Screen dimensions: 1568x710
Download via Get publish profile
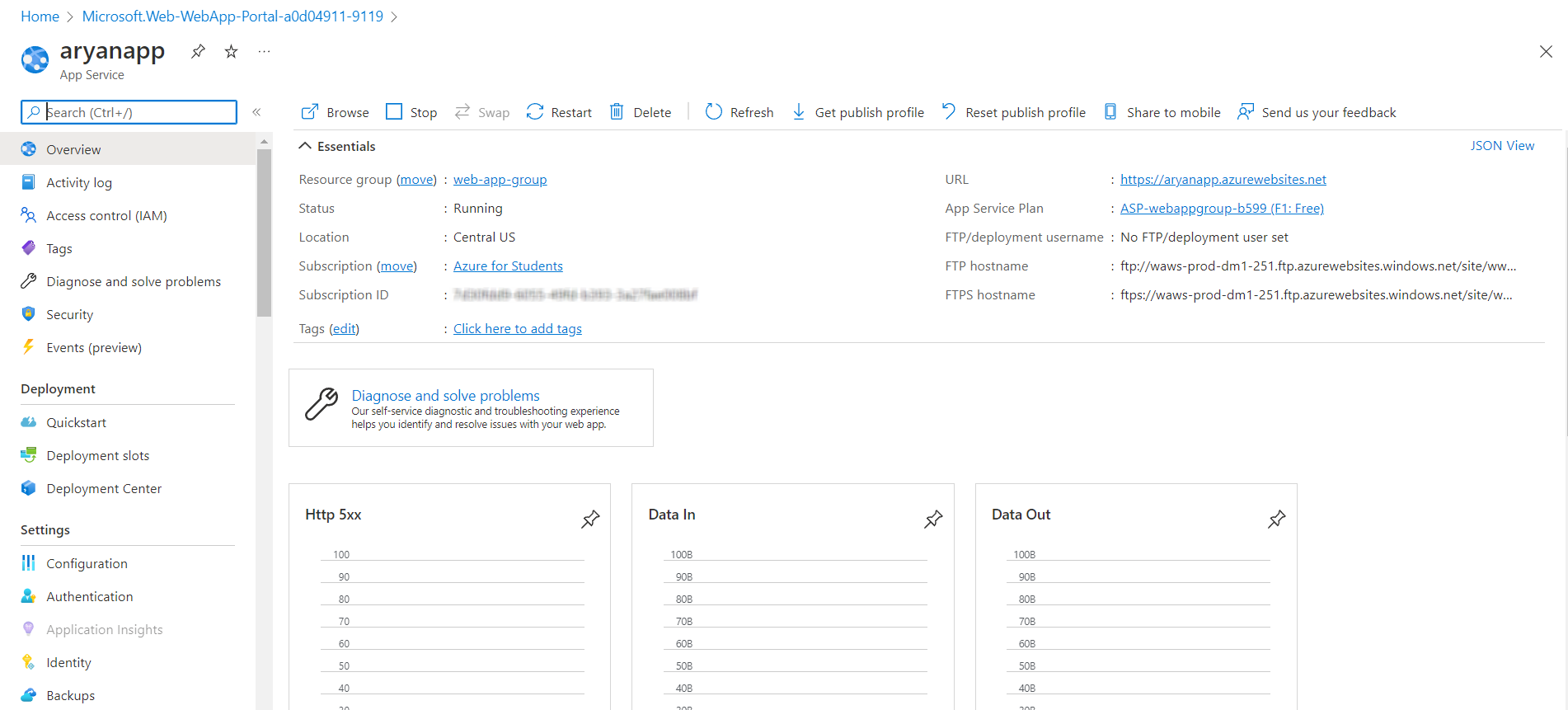(x=857, y=112)
